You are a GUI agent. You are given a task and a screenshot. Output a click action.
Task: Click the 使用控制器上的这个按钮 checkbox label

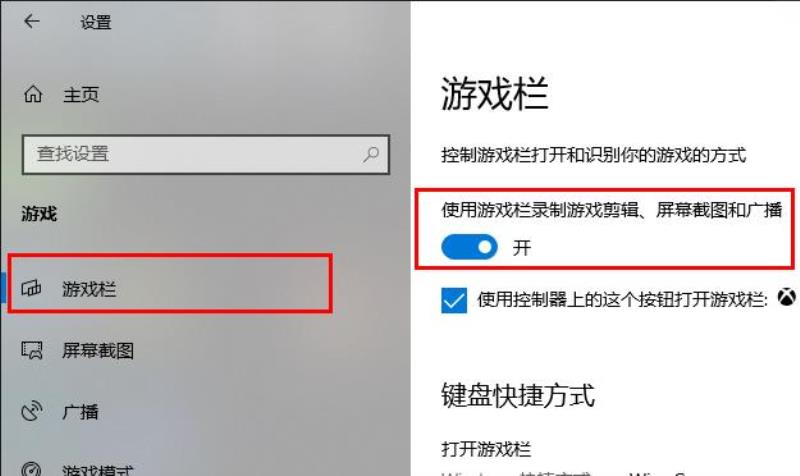point(622,299)
